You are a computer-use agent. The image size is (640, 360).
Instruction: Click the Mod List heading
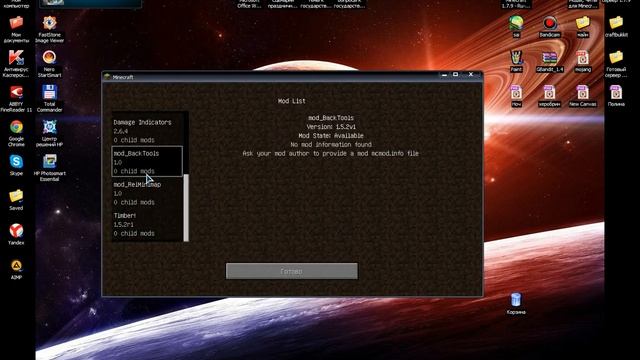tap(291, 101)
